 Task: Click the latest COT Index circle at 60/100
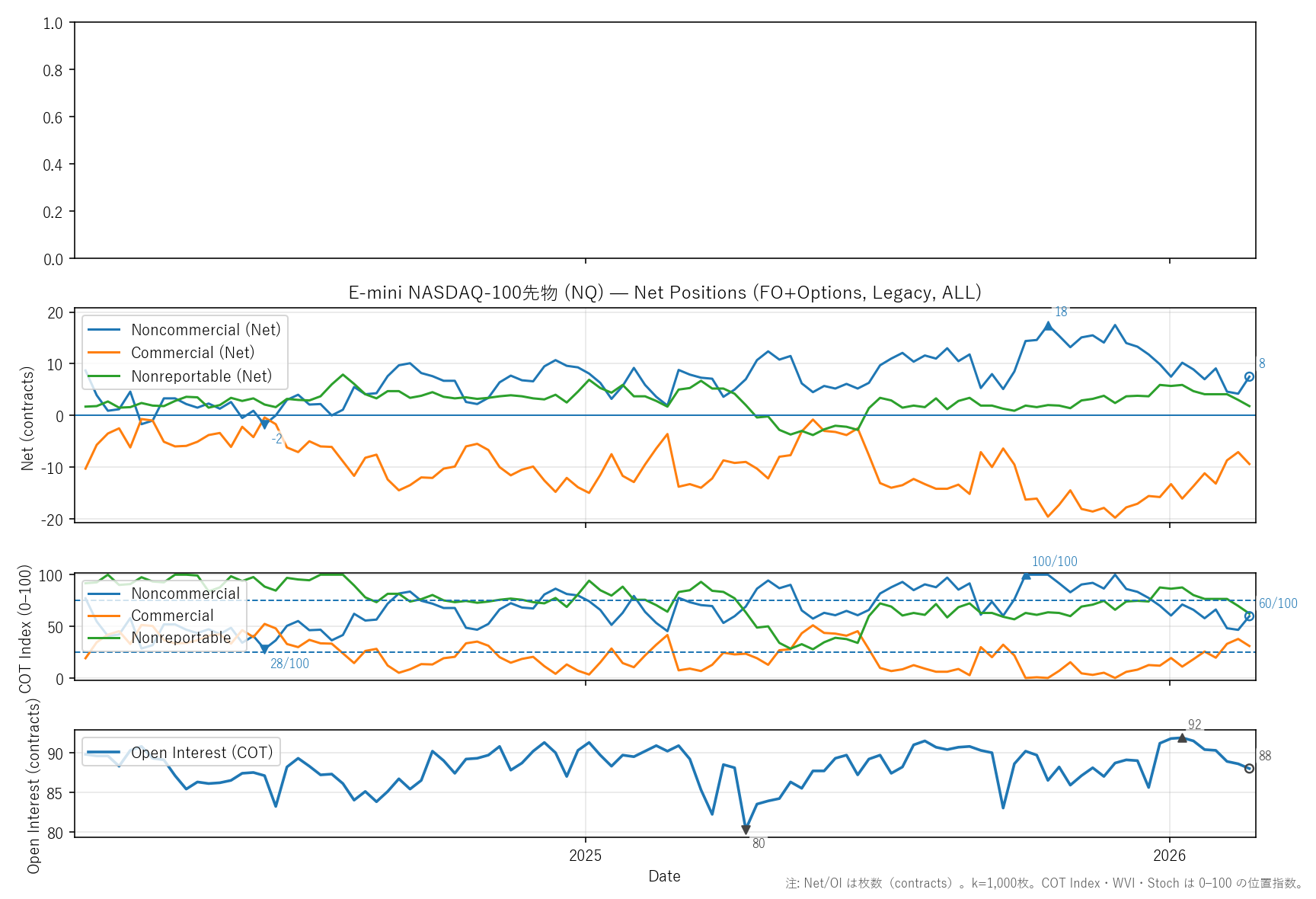1249,616
